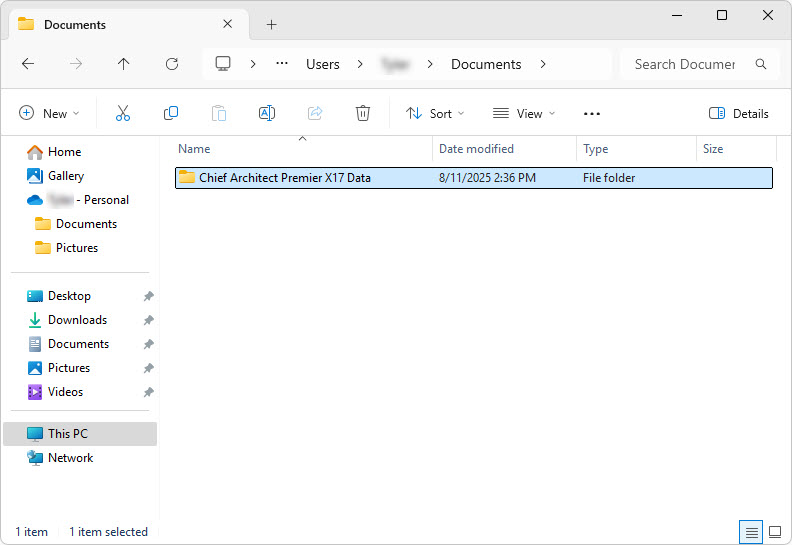Select This PC in the navigation pane
Image resolution: width=792 pixels, height=545 pixels.
[80, 434]
